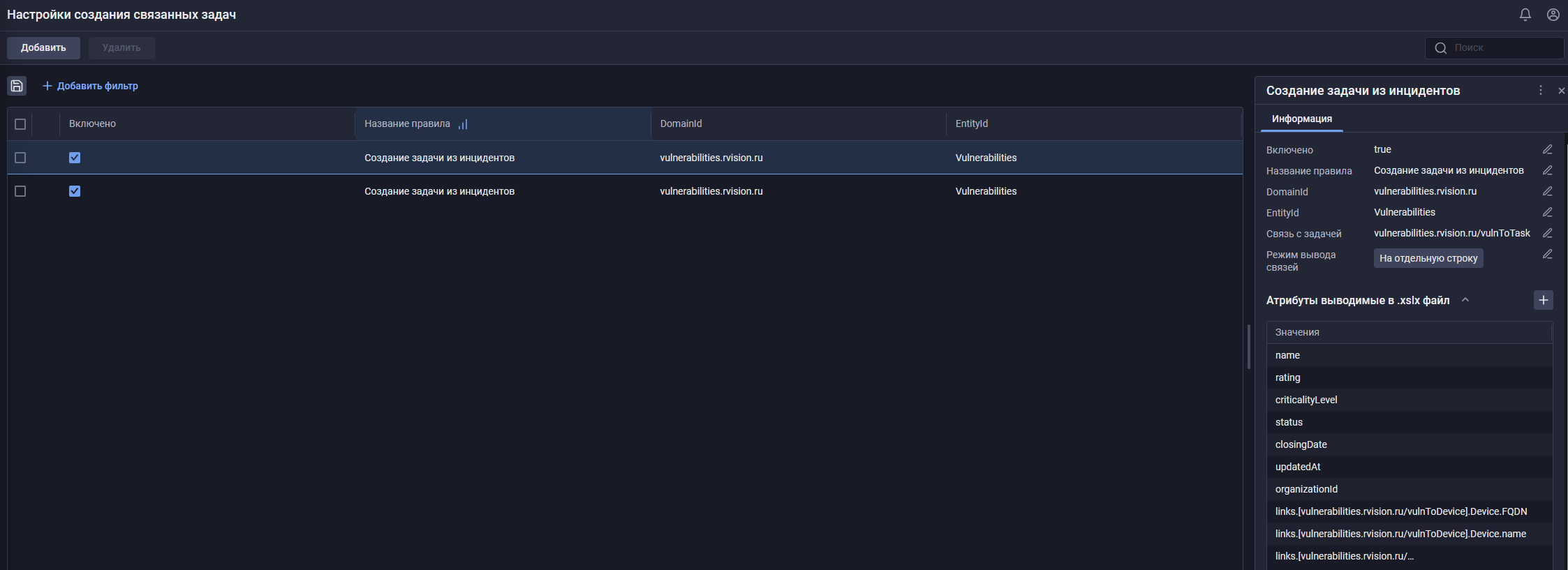Focus the Поиск search field

click(1494, 48)
